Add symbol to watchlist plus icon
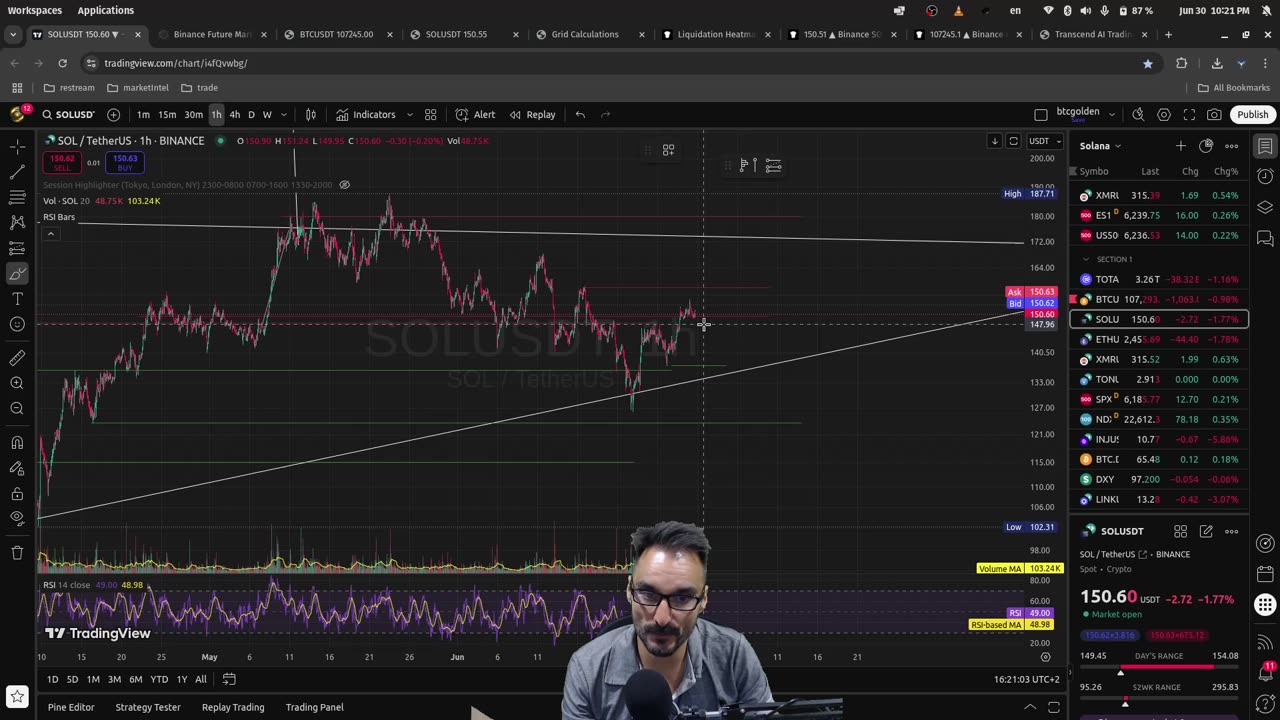Screen dimensions: 1280x720 (1181, 146)
